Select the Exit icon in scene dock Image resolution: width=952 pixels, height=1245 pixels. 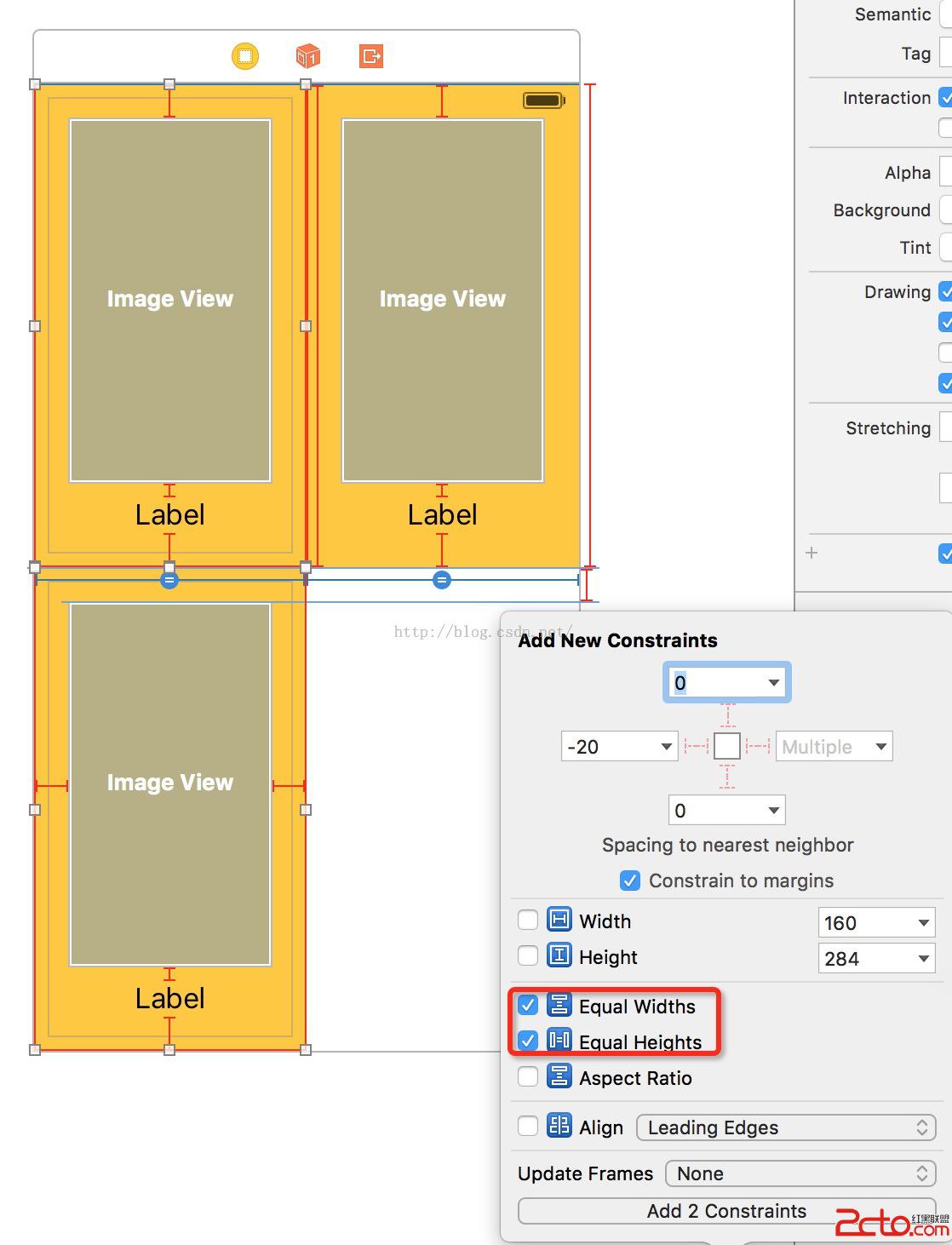(x=371, y=56)
